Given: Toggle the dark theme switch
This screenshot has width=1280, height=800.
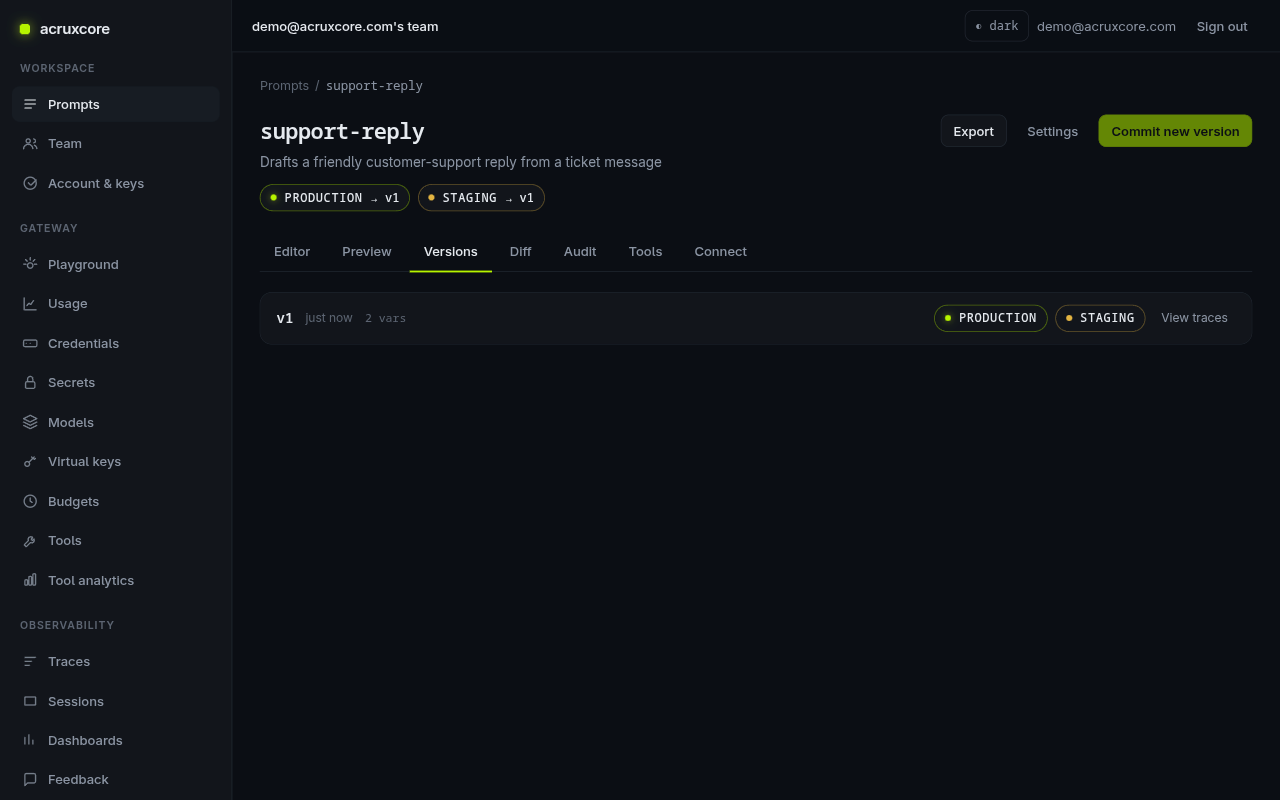Looking at the screenshot, I should point(996,26).
